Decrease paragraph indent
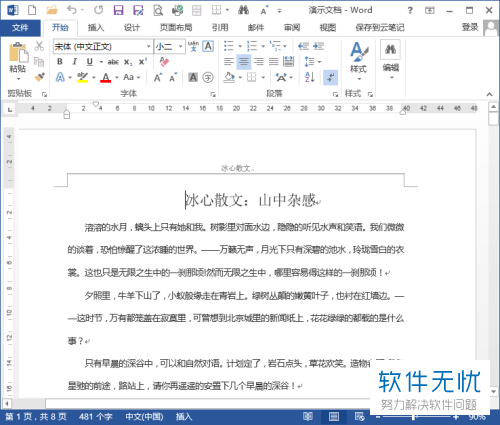This screenshot has width=500, height=425. click(303, 46)
